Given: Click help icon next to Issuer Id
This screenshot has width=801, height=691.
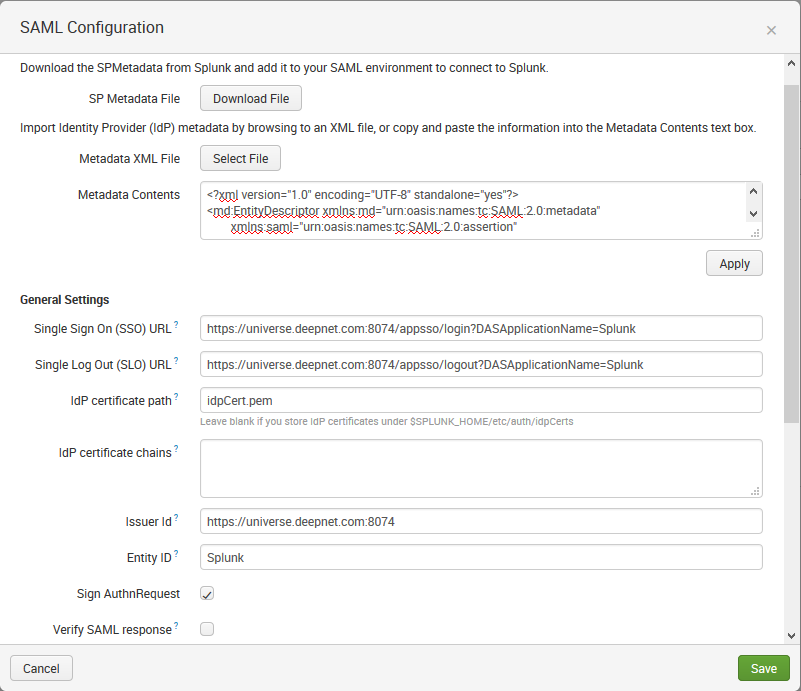Looking at the screenshot, I should tap(176, 518).
